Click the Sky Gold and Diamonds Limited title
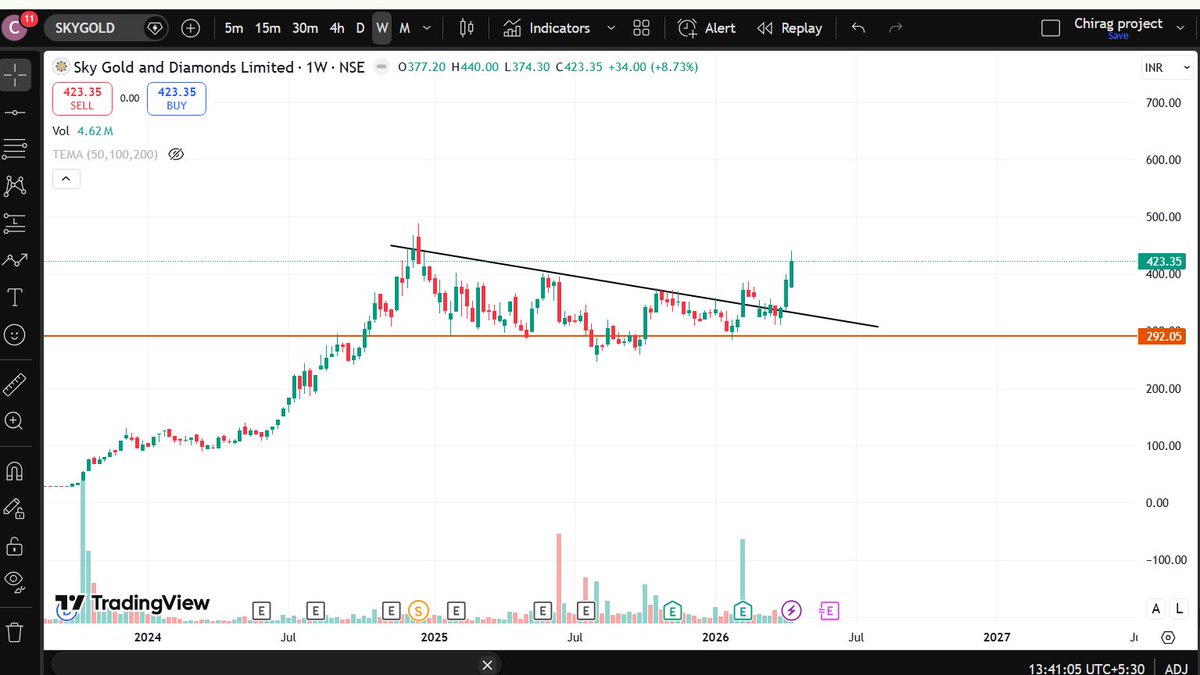1200x675 pixels. [x=183, y=67]
